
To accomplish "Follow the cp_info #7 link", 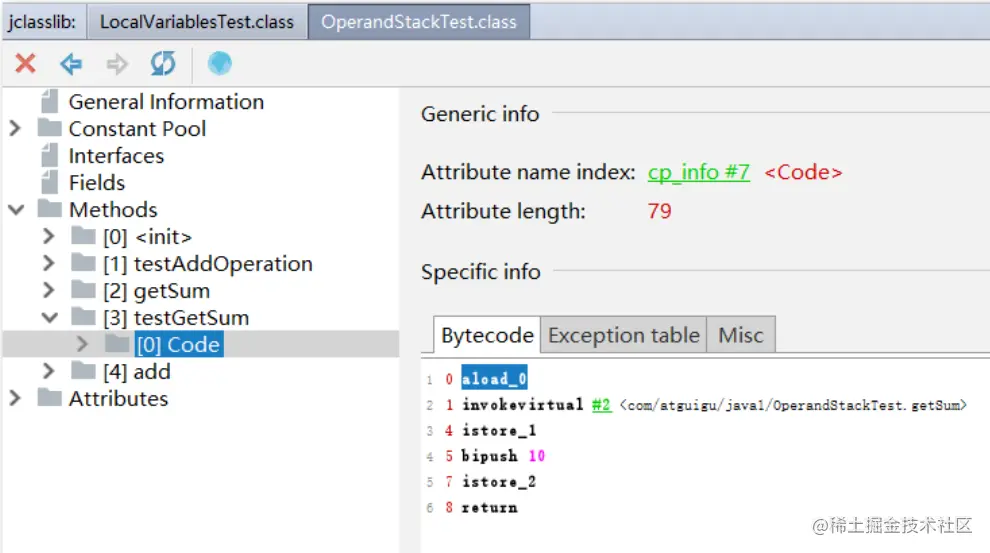I will (698, 172).
